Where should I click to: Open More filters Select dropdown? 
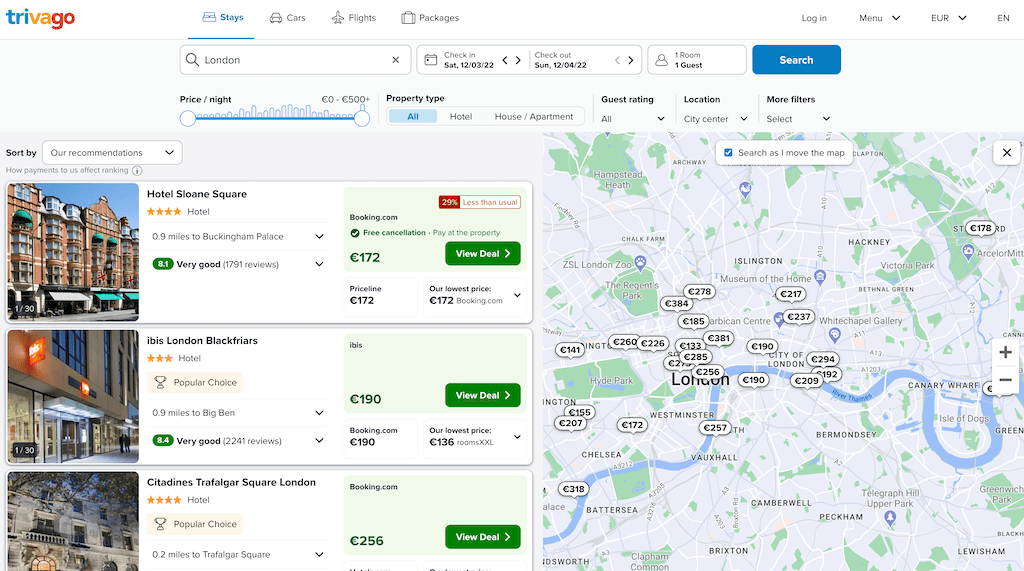pyautogui.click(x=798, y=119)
